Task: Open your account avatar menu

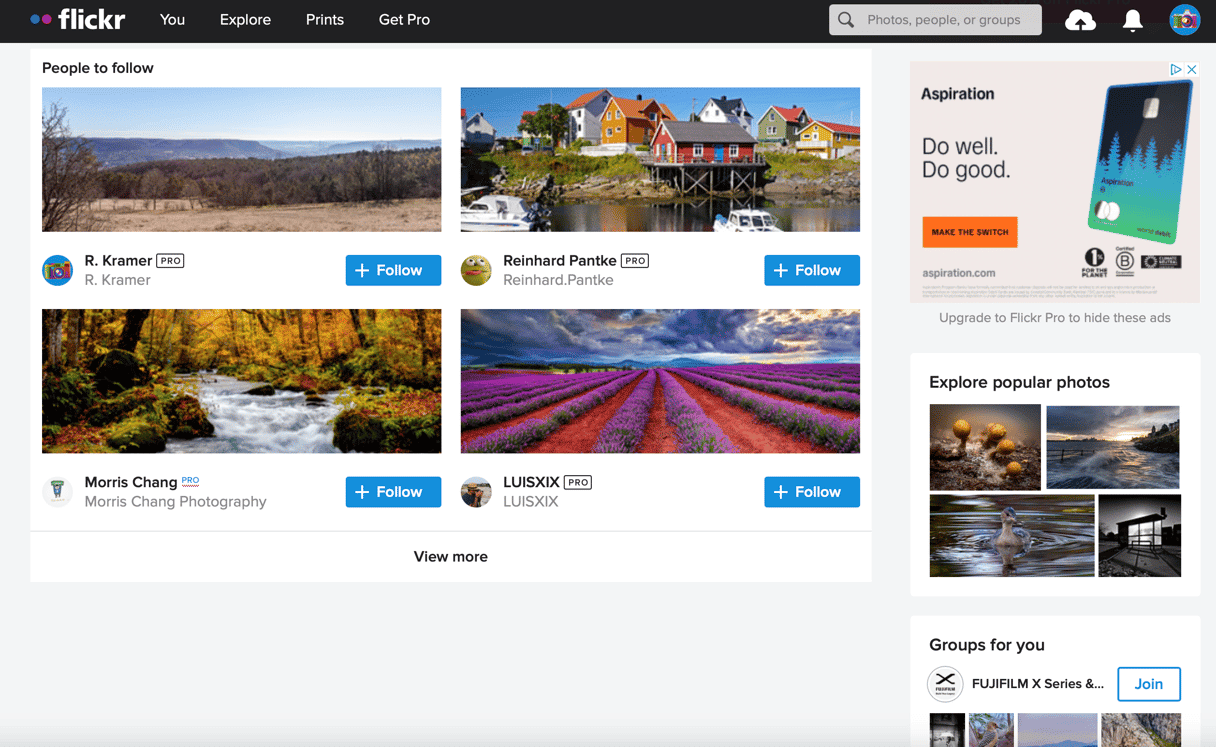Action: pyautogui.click(x=1185, y=20)
